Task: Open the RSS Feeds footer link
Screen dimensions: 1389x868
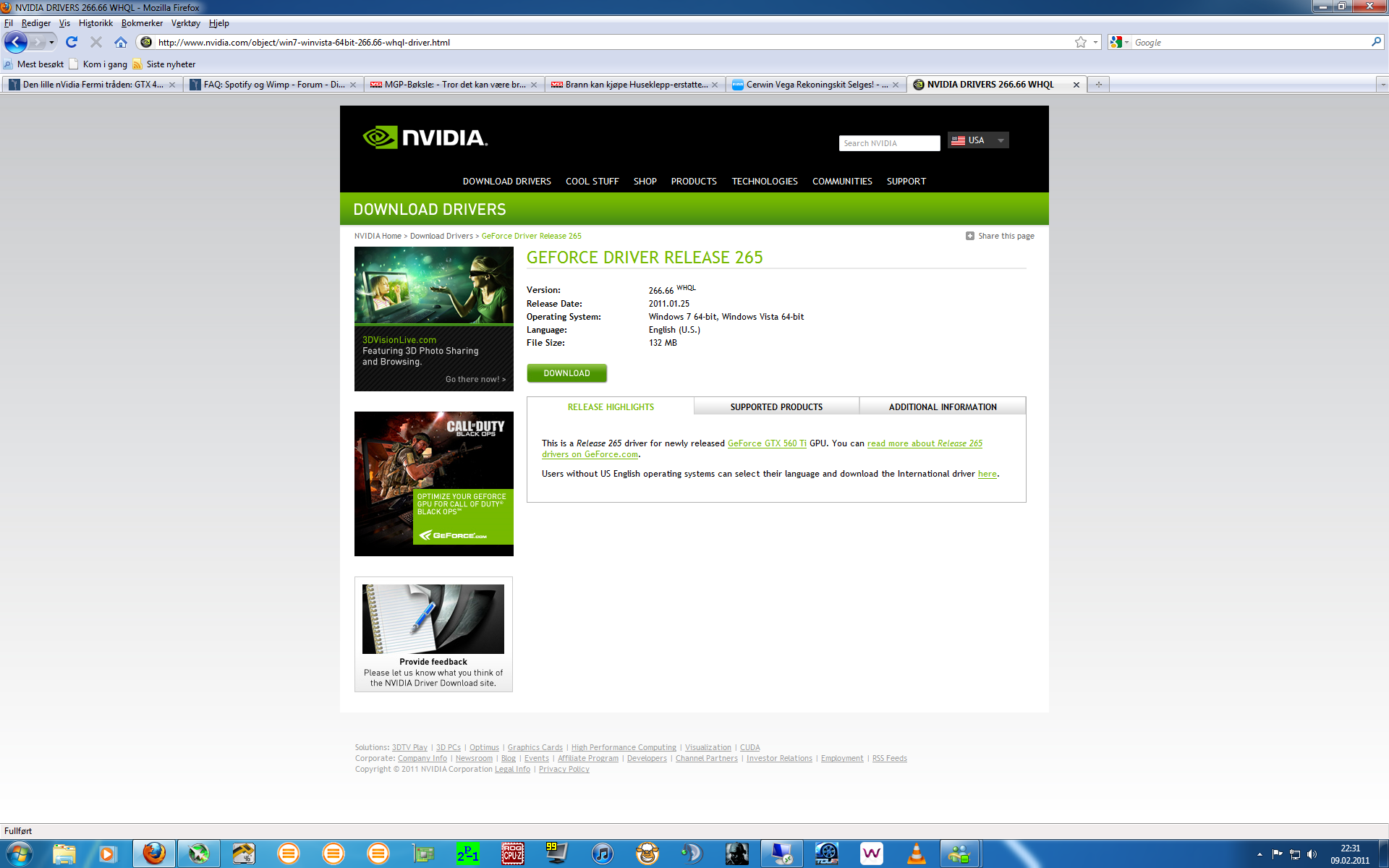Action: pos(889,758)
